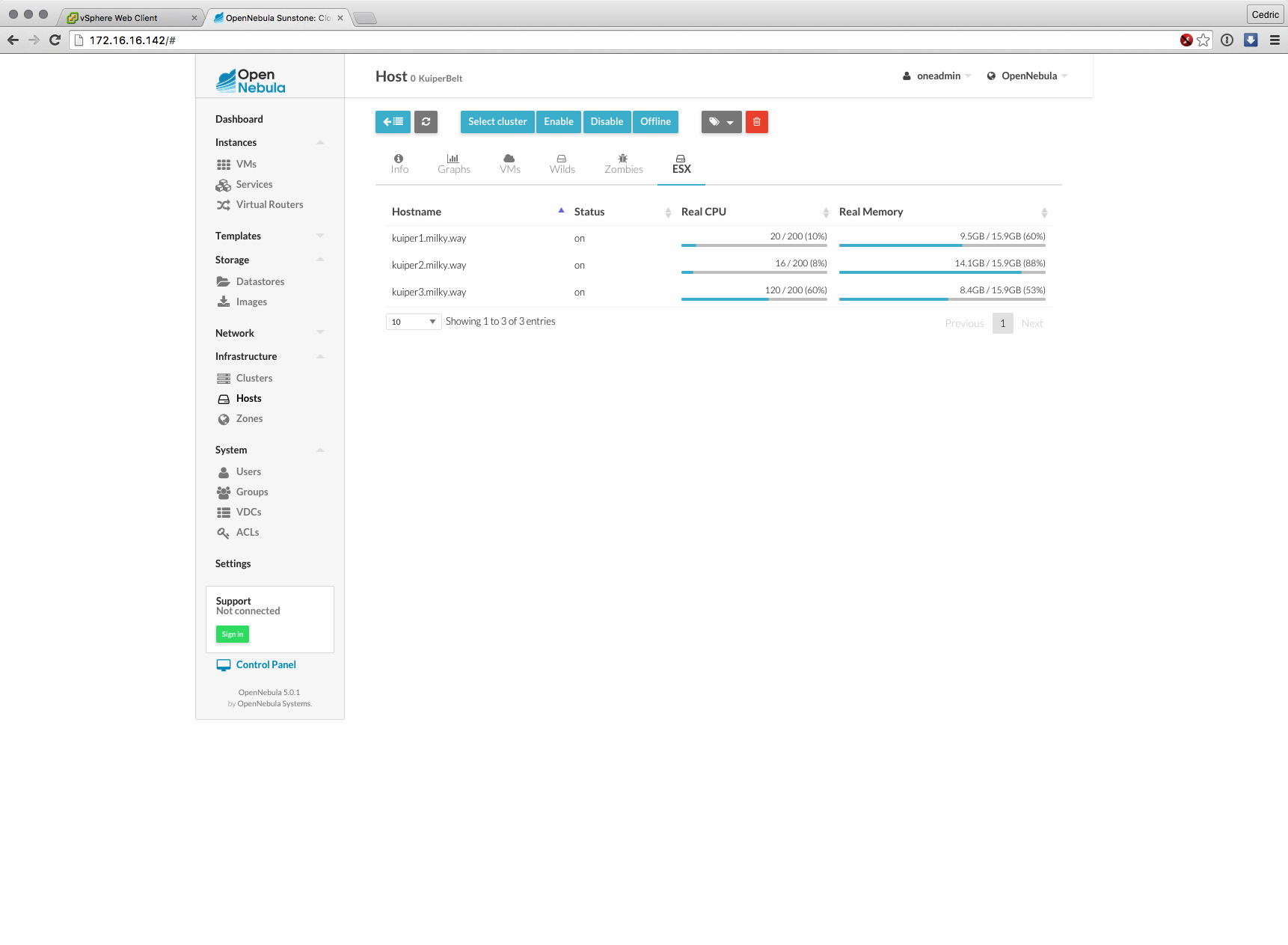Viewport: 1288px width, 945px height.
Task: Switch to the Graphs tab
Action: [x=454, y=164]
